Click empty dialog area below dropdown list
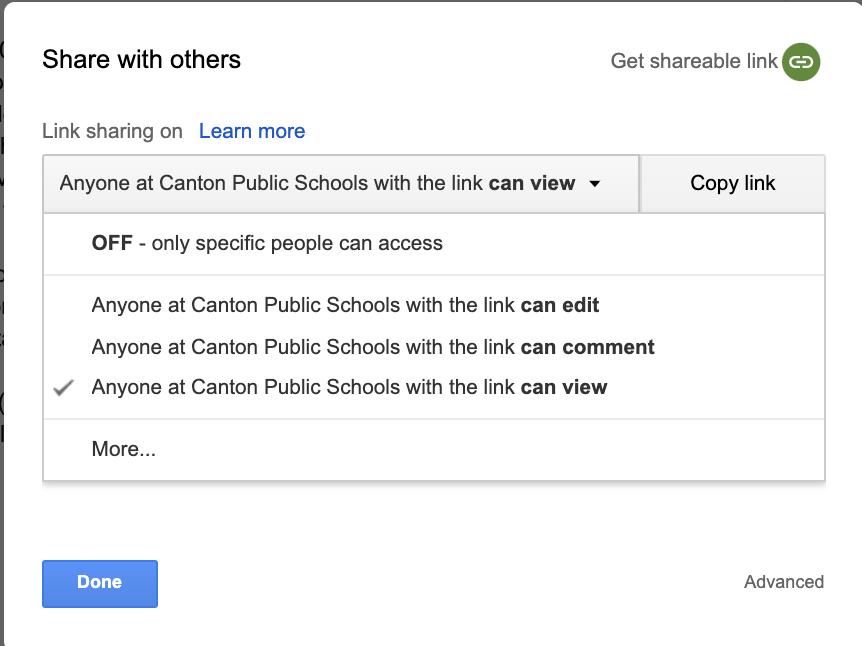The image size is (862, 646). click(430, 525)
